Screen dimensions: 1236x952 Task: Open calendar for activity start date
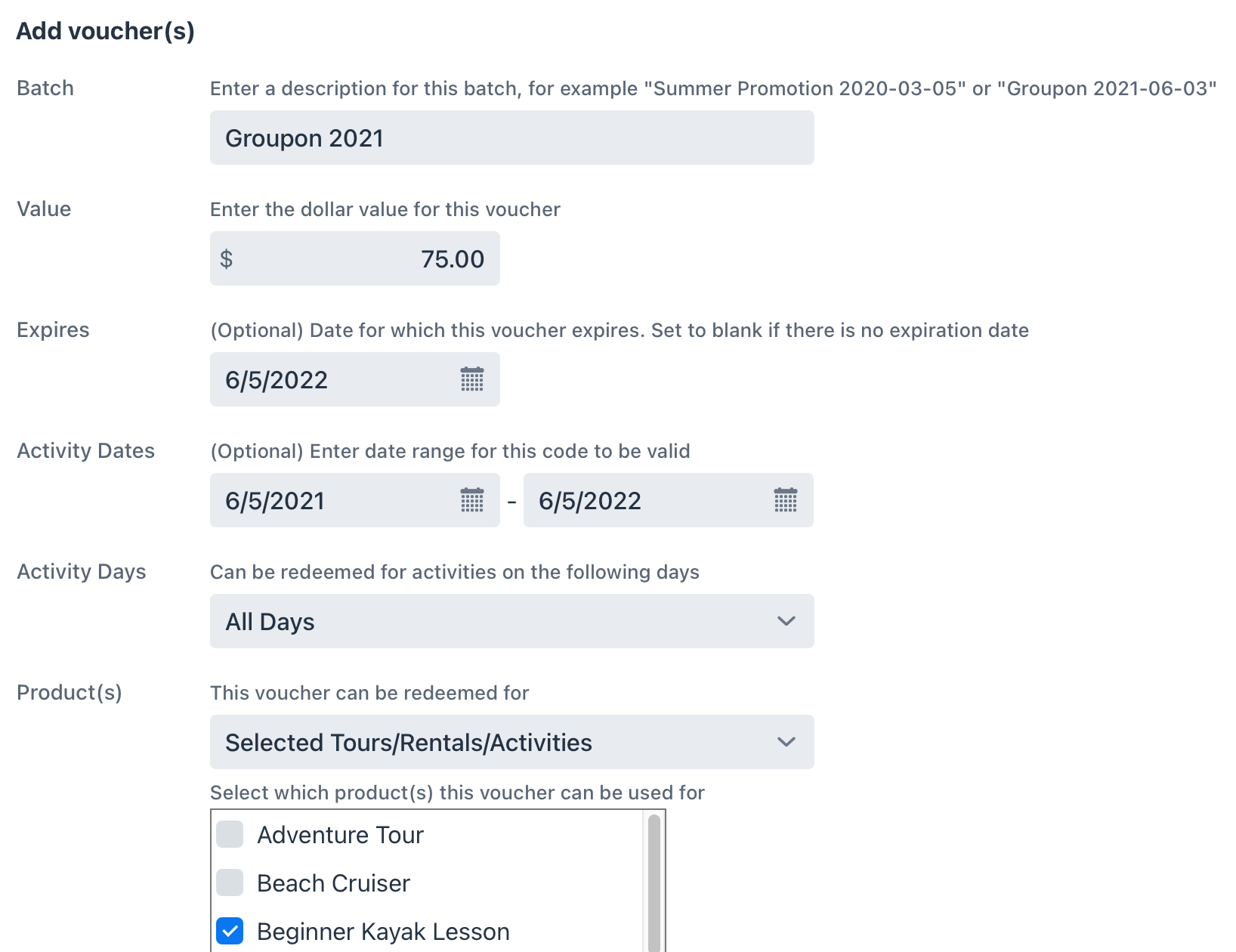click(x=472, y=500)
